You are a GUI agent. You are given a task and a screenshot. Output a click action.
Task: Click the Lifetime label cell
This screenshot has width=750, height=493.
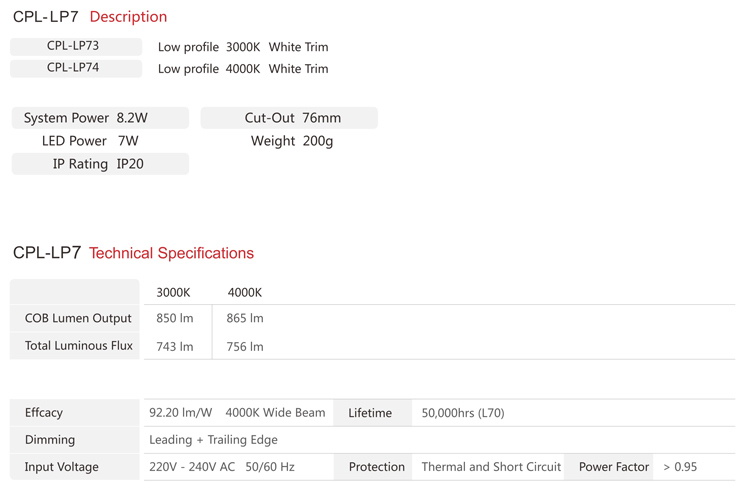coord(370,412)
